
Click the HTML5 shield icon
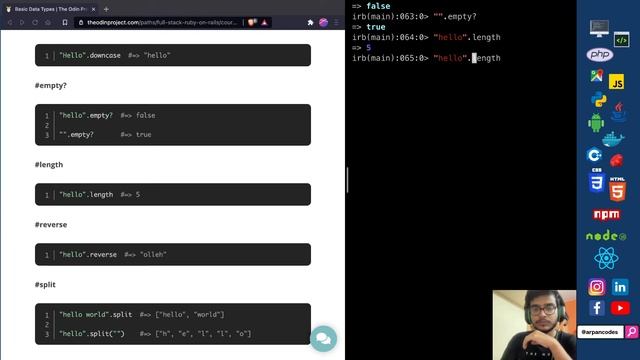tap(617, 189)
